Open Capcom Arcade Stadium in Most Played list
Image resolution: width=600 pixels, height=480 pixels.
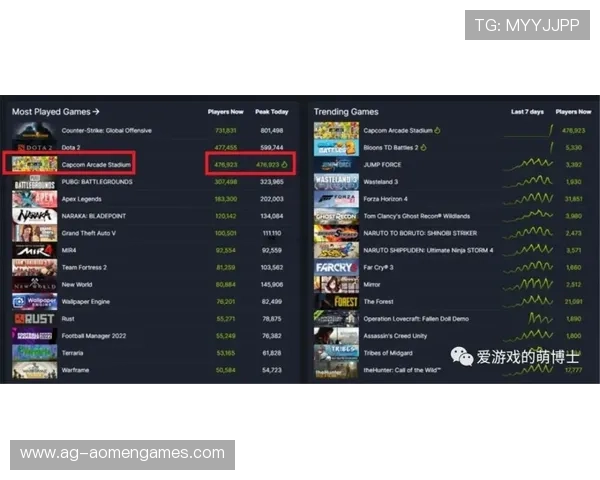click(x=96, y=164)
